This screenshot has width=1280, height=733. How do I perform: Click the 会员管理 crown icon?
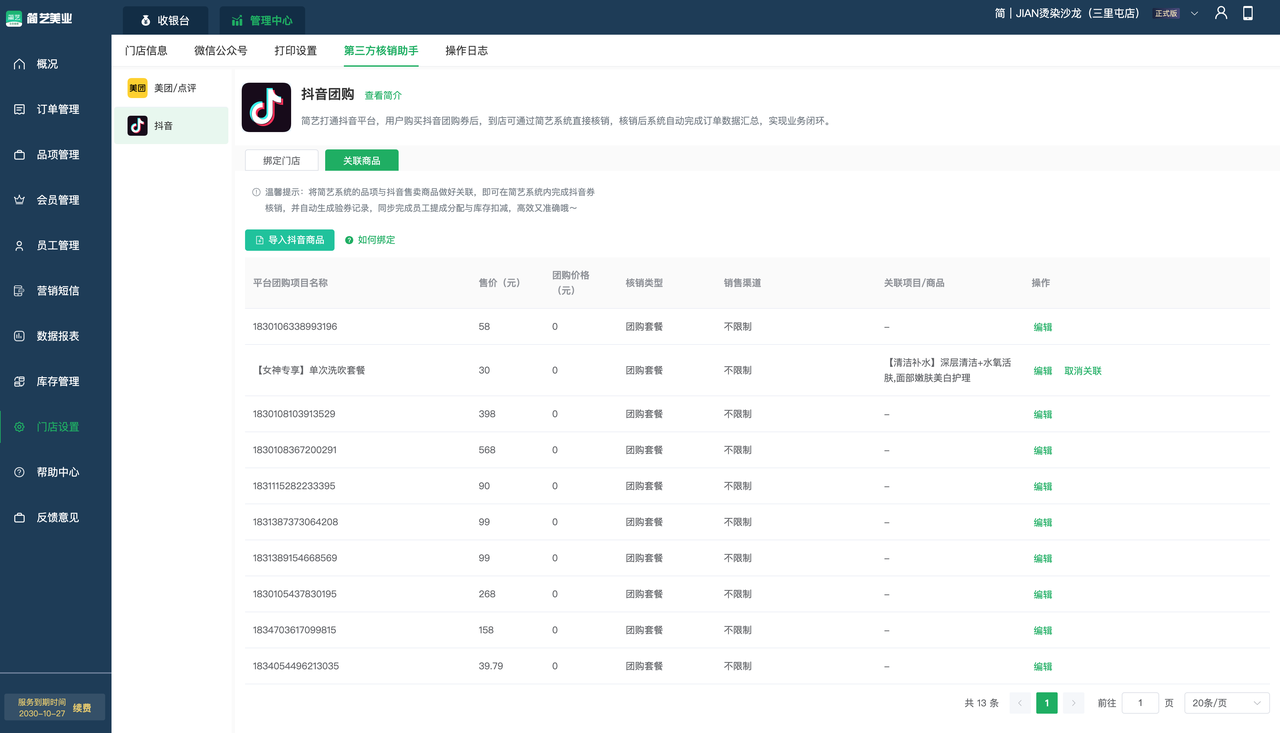[x=19, y=200]
